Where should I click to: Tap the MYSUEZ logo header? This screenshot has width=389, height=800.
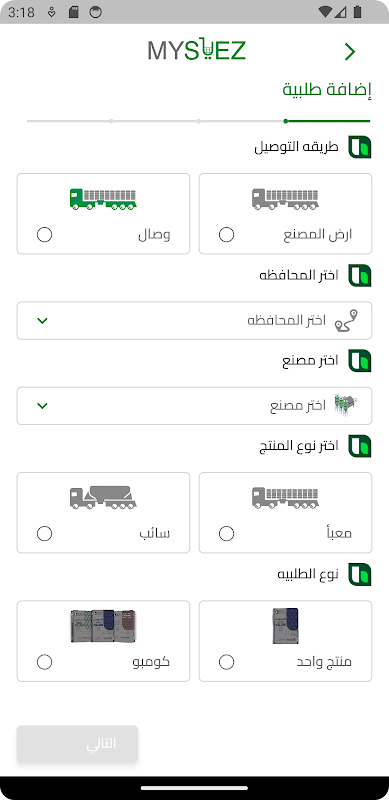click(197, 51)
